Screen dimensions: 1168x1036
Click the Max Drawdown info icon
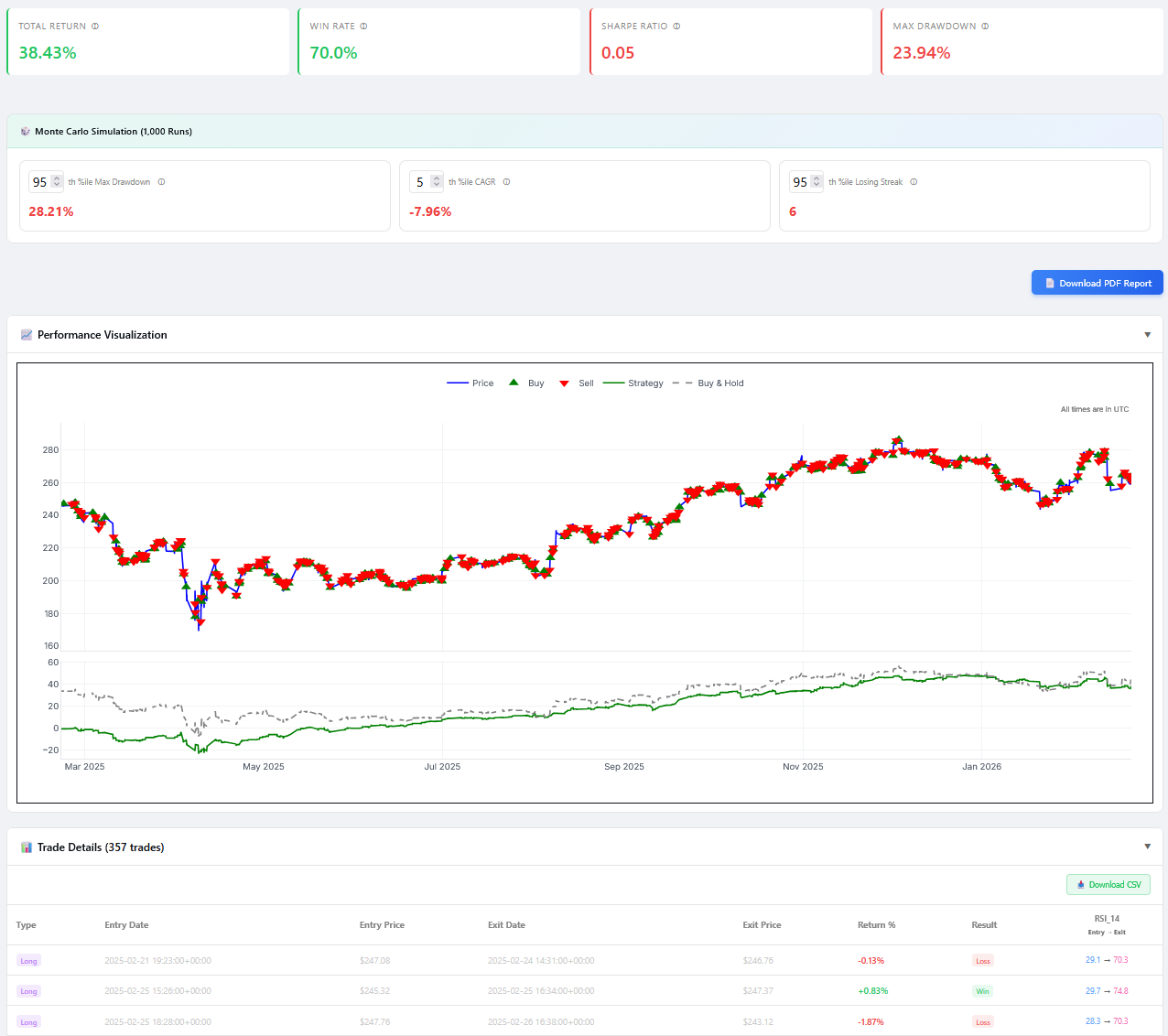[985, 27]
